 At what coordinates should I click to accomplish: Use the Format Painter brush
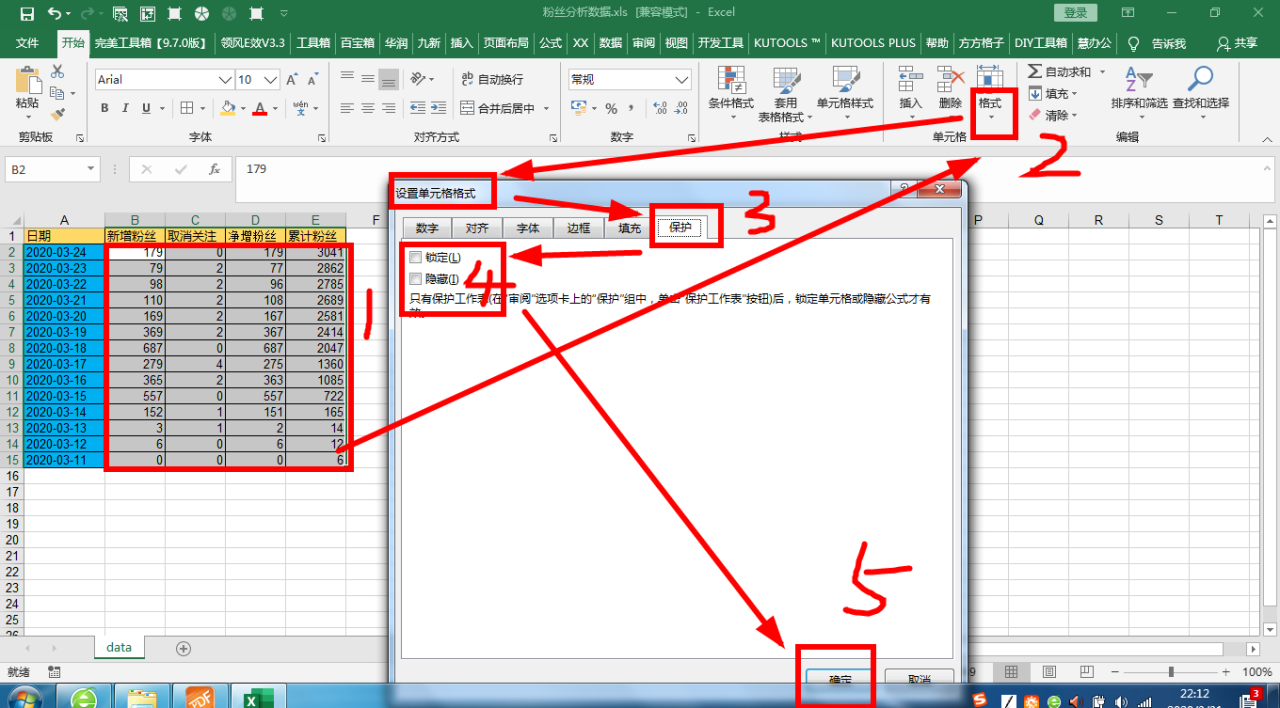click(58, 115)
